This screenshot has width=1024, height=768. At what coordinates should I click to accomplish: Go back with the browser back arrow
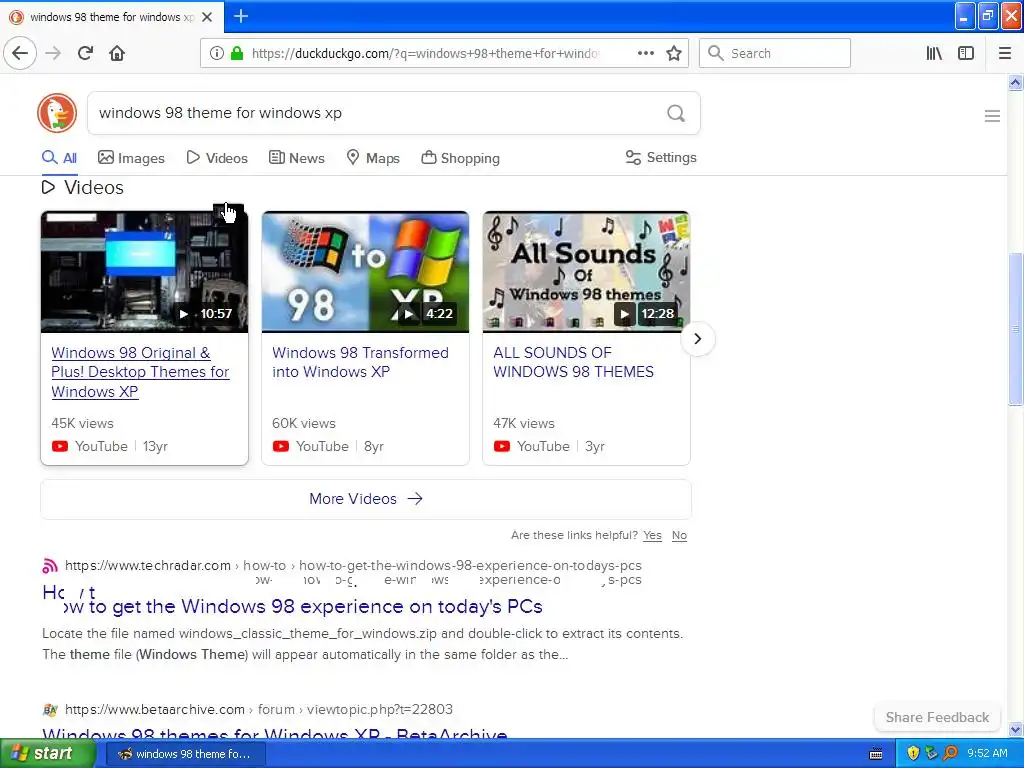[x=20, y=53]
